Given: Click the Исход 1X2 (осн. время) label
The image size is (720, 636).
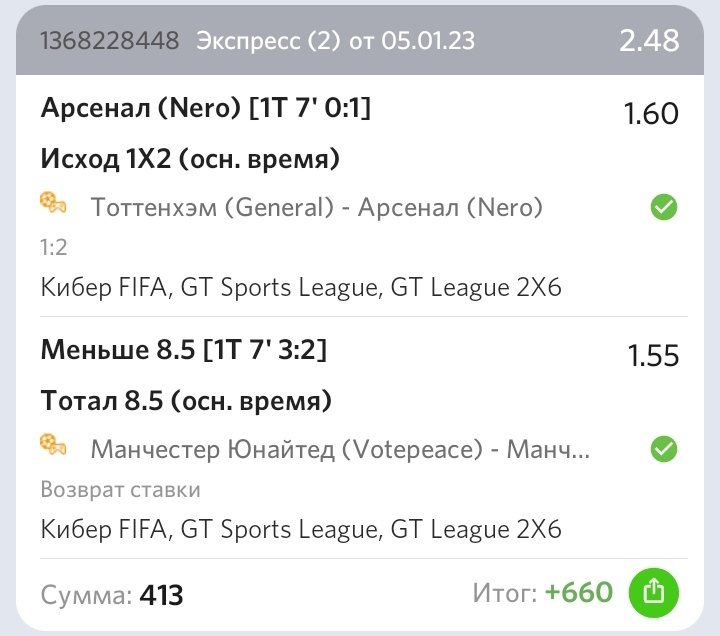Looking at the screenshot, I should coord(190,158).
